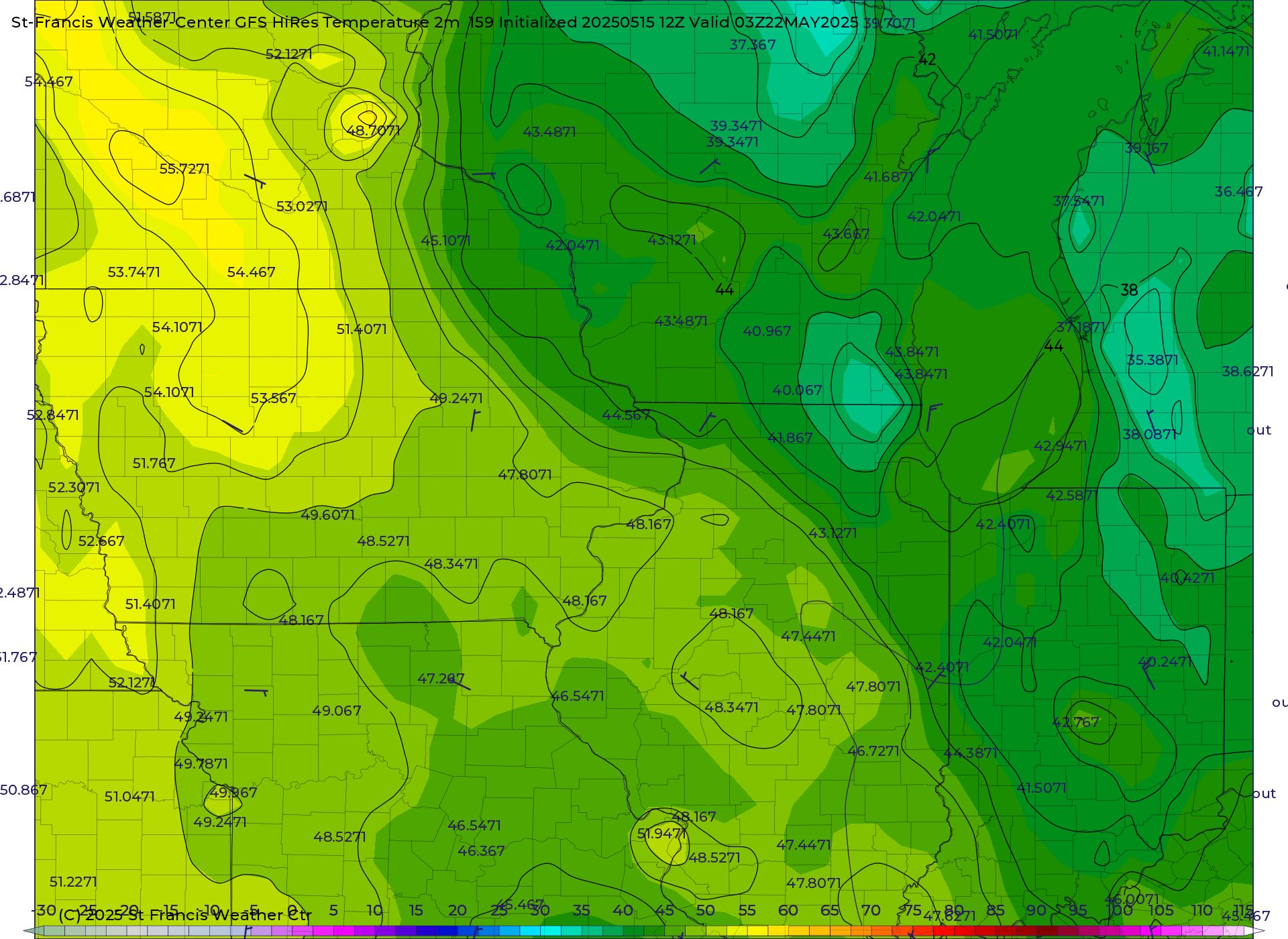This screenshot has height=939, width=1288.
Task: Select the 49.7871 temperature label
Action: click(x=201, y=764)
